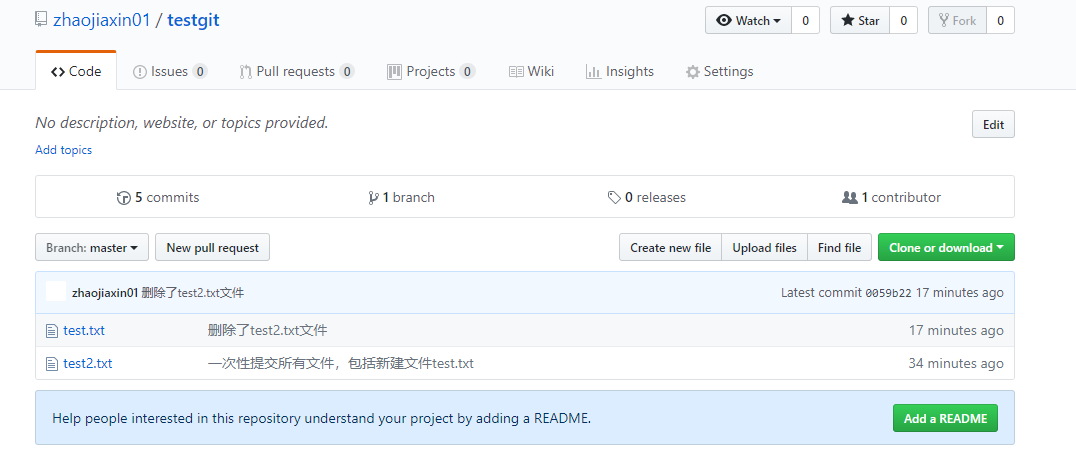Click the Add topics link
The image size is (1076, 472).
tap(64, 150)
